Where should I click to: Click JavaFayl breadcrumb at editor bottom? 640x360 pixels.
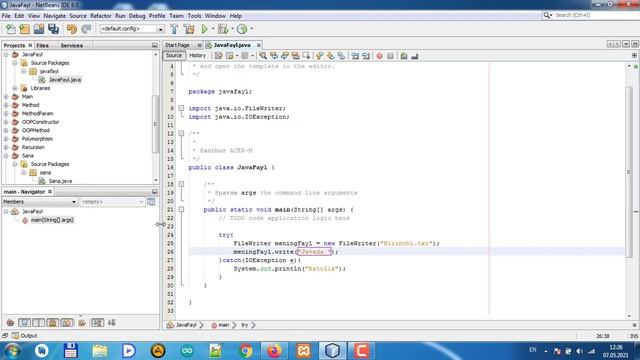point(186,325)
